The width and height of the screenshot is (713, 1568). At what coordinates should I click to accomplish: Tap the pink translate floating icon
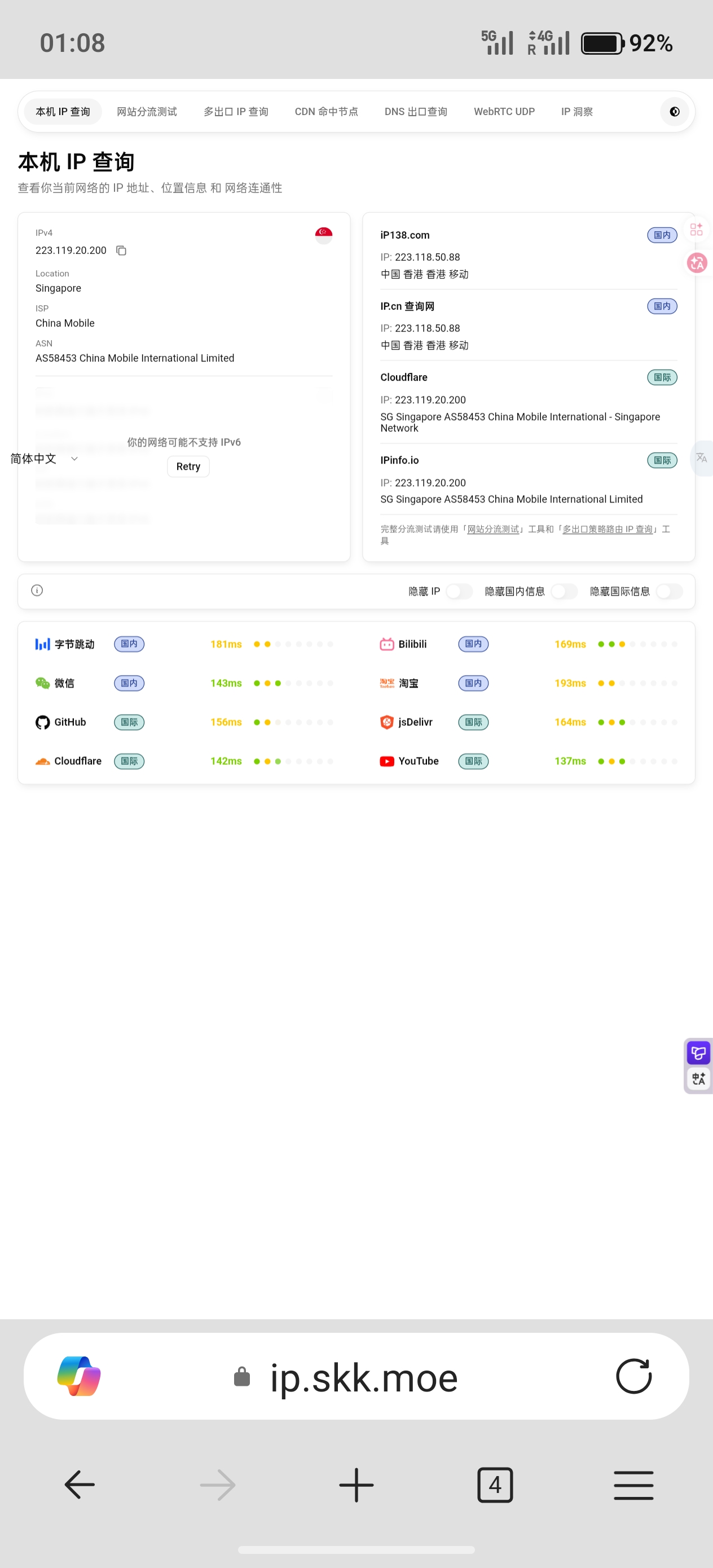(697, 262)
